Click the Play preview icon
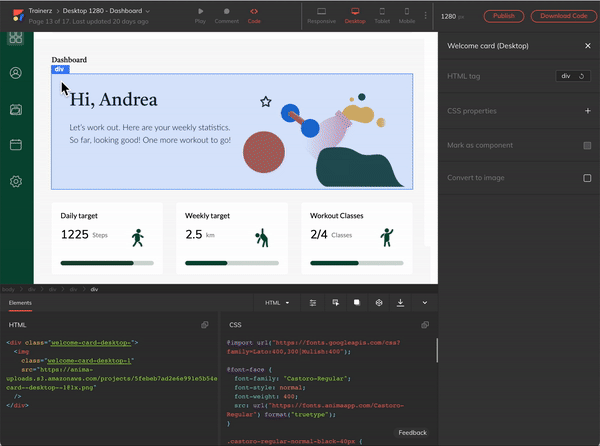The height and width of the screenshot is (446, 600). click(x=199, y=12)
